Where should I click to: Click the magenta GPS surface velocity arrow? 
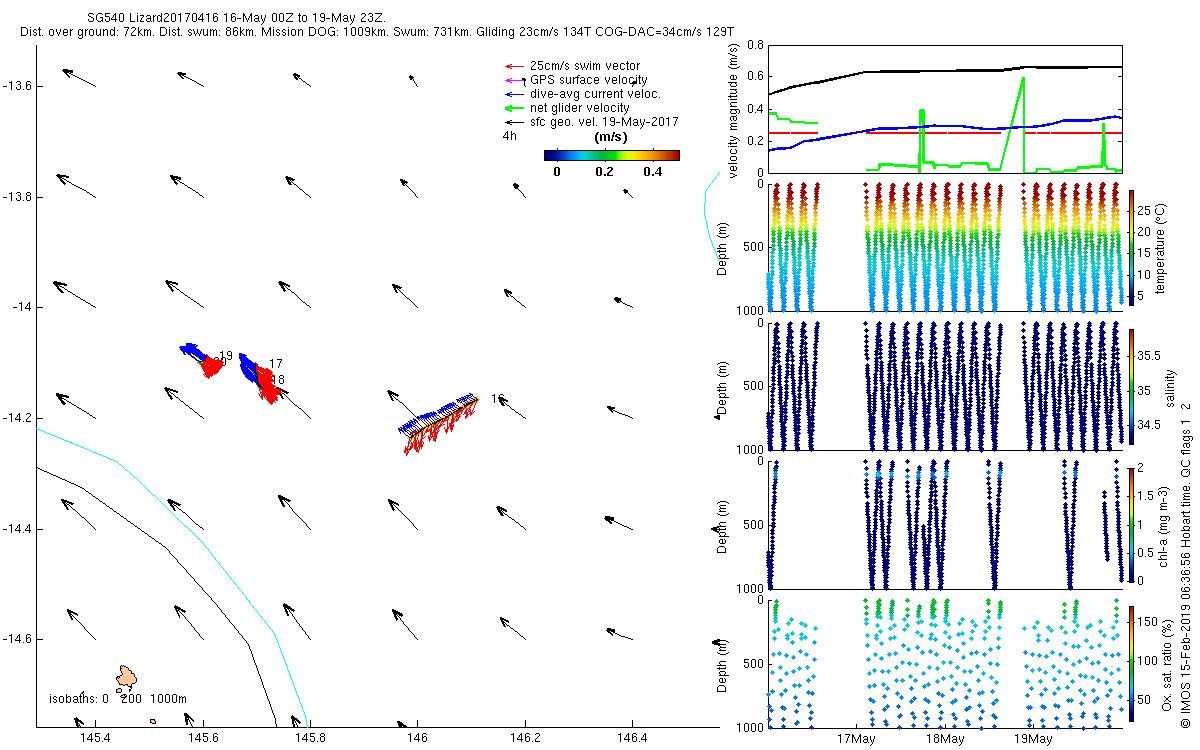(513, 80)
